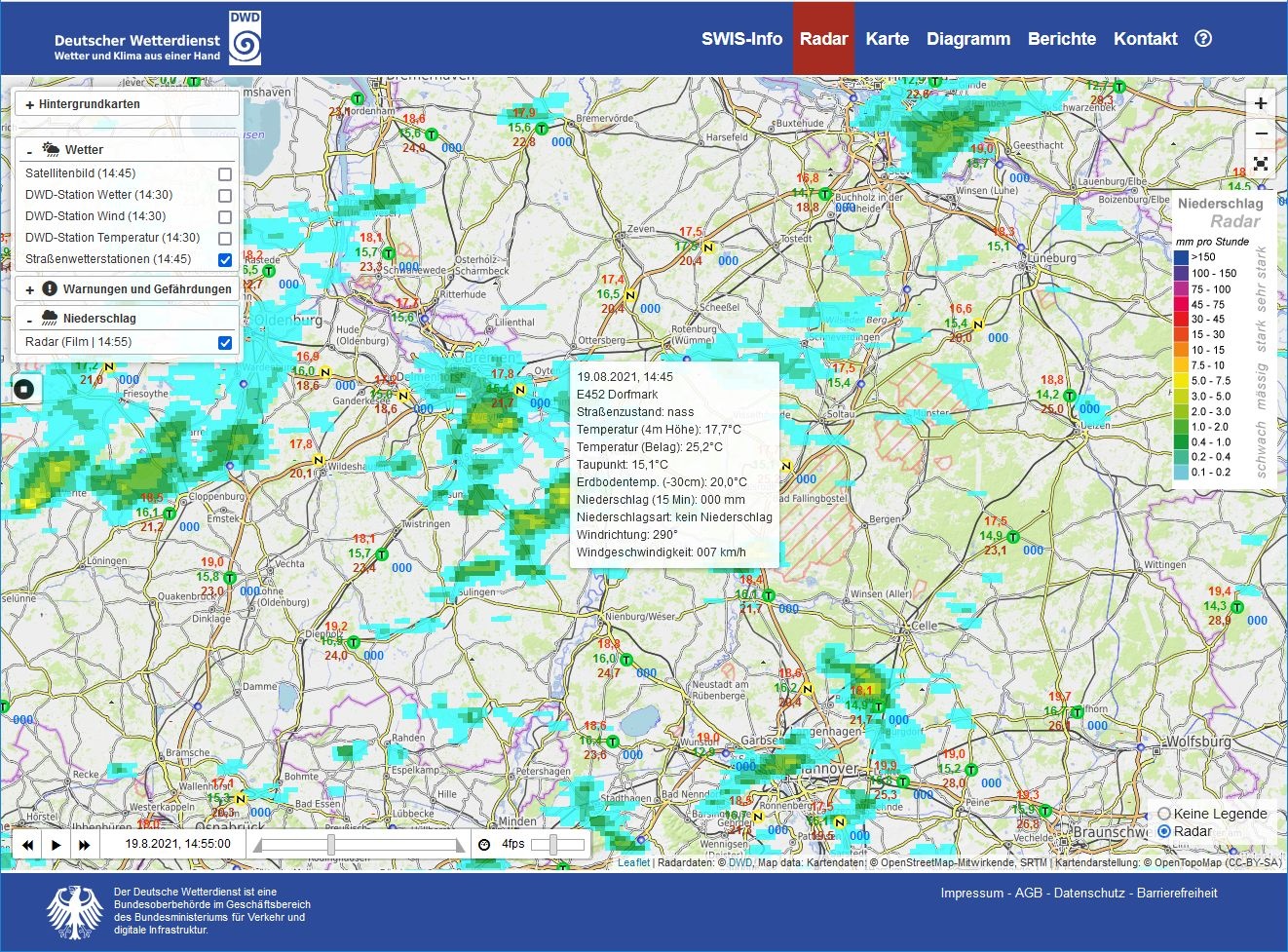Open the Diagramm menu item
The height and width of the screenshot is (952, 1288).
pyautogui.click(x=967, y=39)
